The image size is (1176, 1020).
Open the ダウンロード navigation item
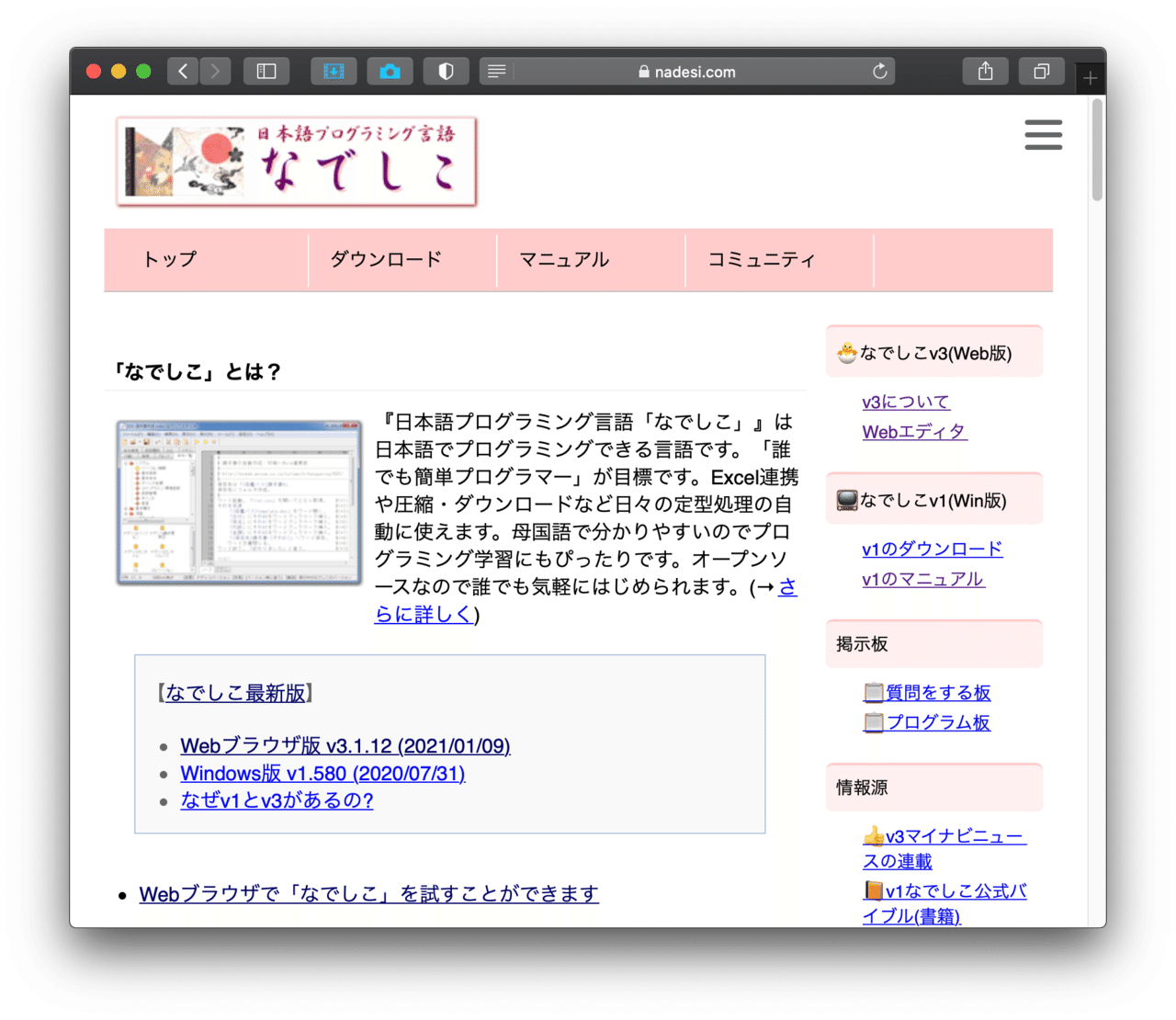tap(386, 260)
